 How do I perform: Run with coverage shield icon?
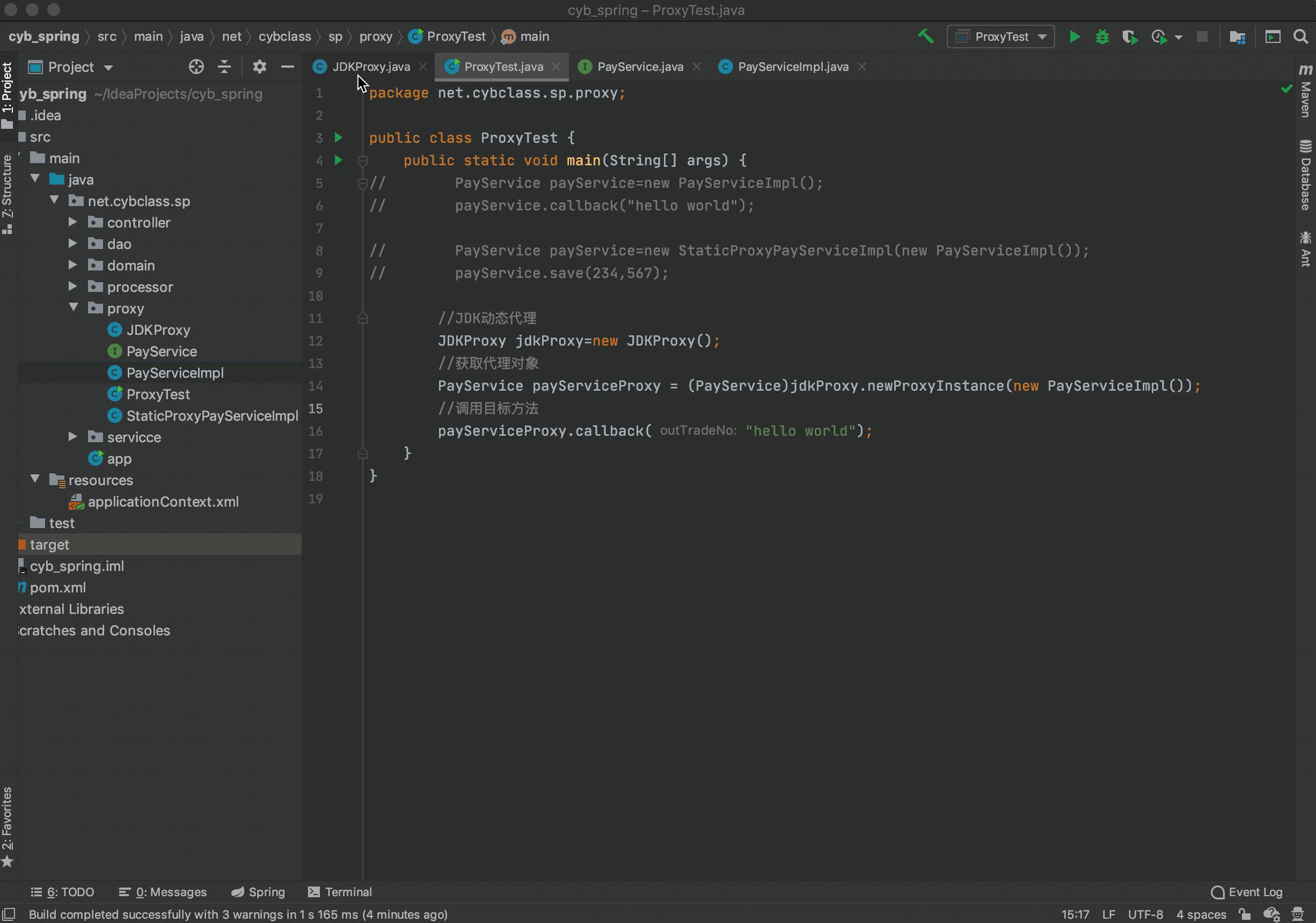tap(1129, 36)
